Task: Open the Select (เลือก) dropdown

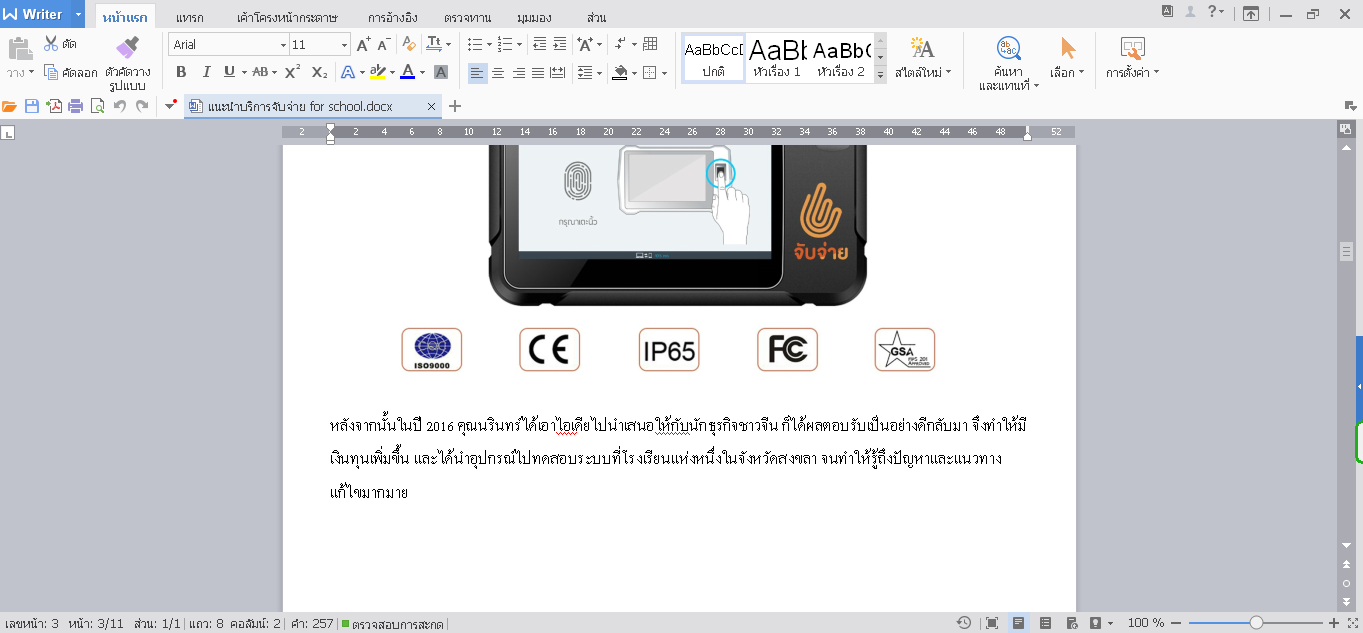Action: (x=1067, y=58)
